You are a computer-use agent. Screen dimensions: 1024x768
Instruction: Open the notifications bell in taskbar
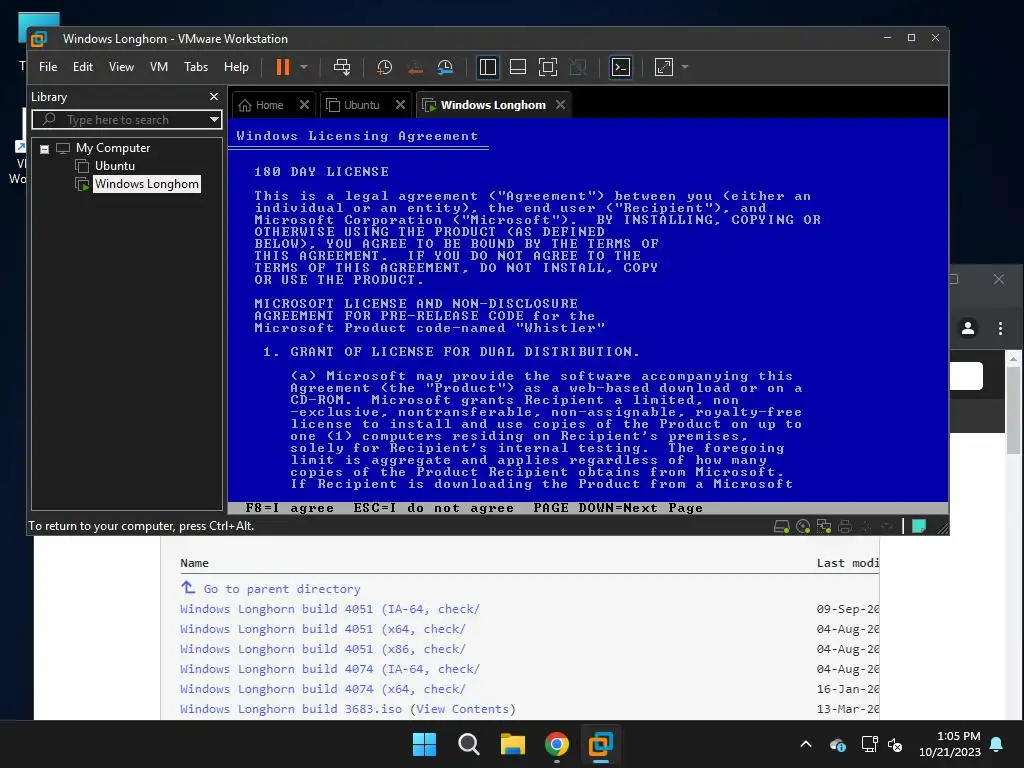996,744
